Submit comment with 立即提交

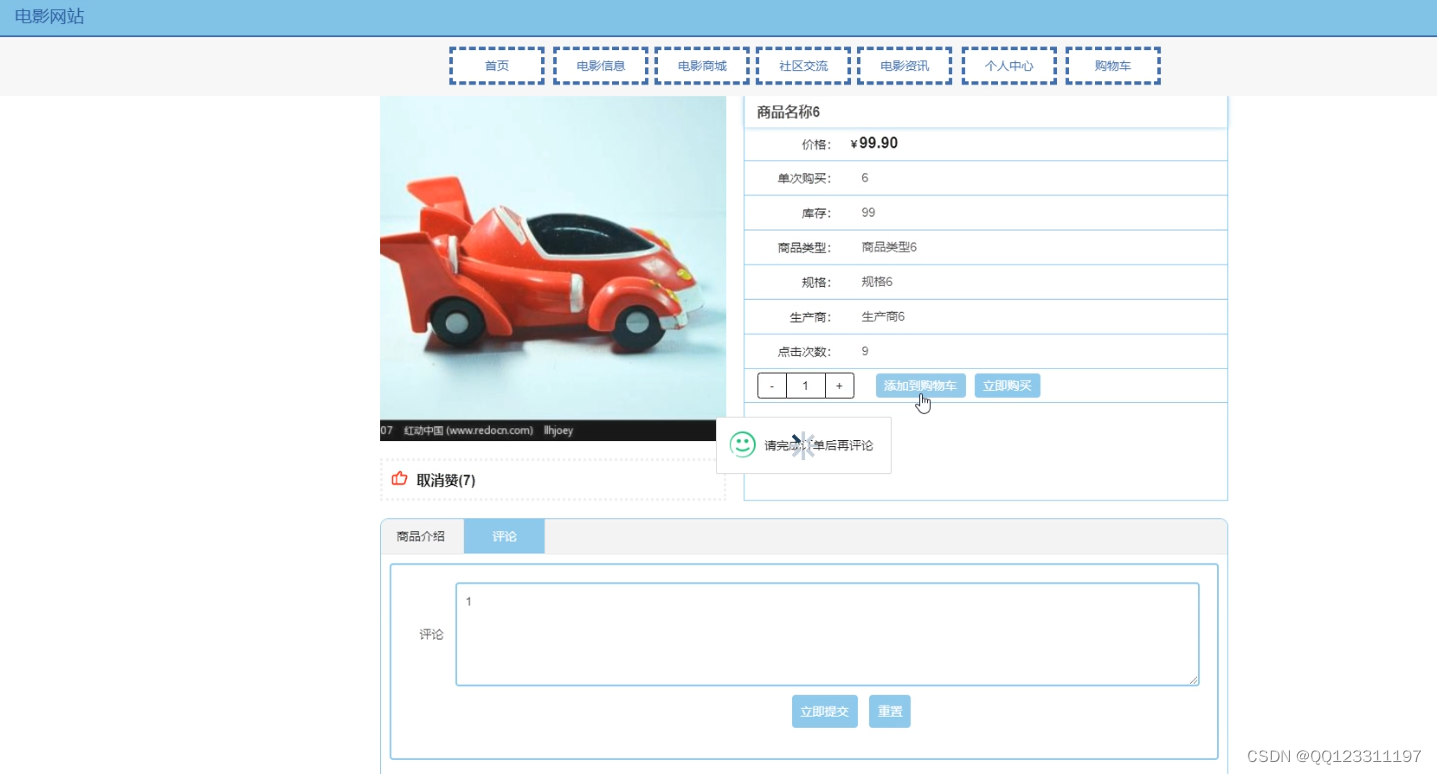pos(825,712)
